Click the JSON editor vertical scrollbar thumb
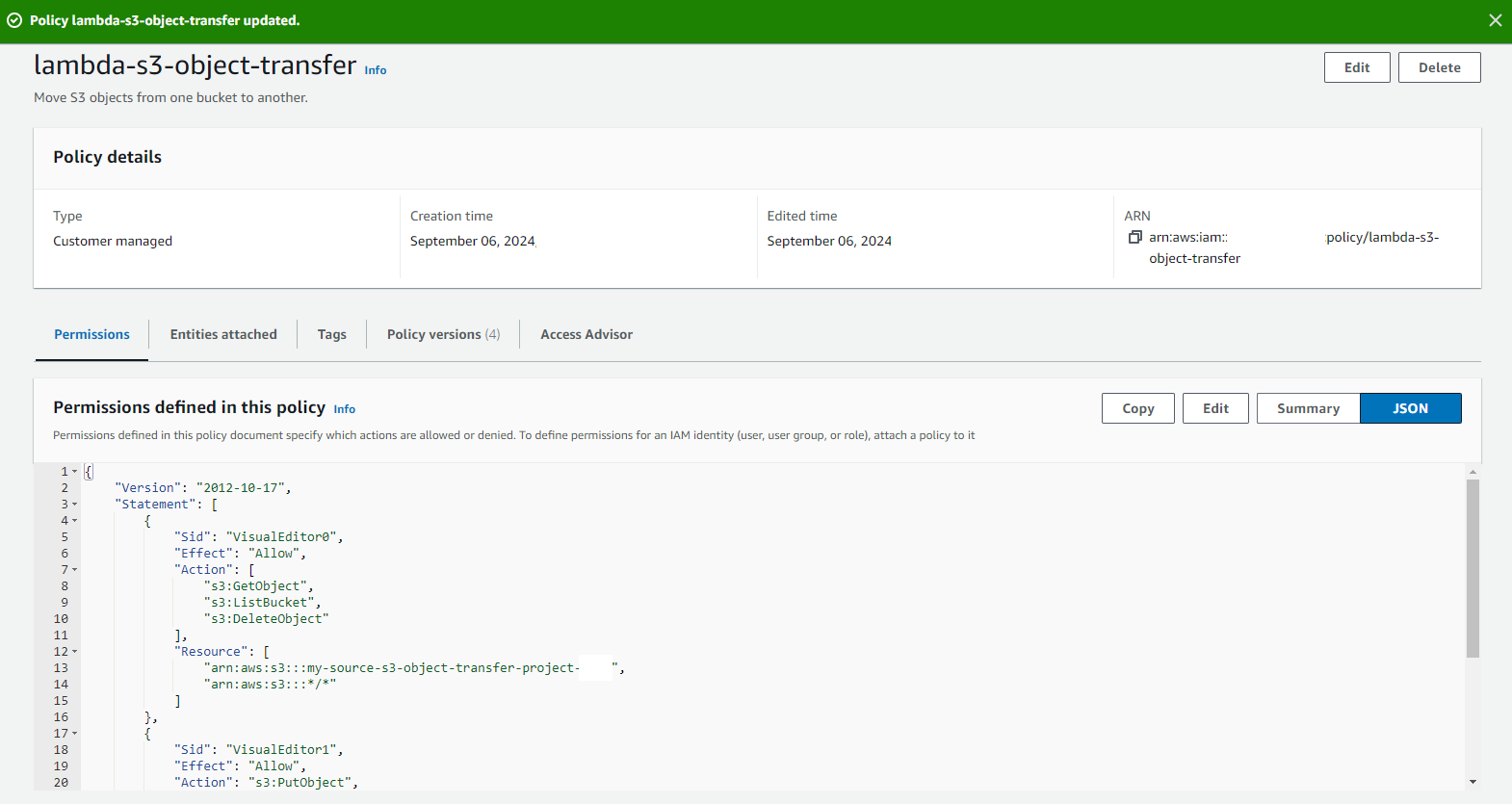The image size is (1512, 804). [1473, 568]
